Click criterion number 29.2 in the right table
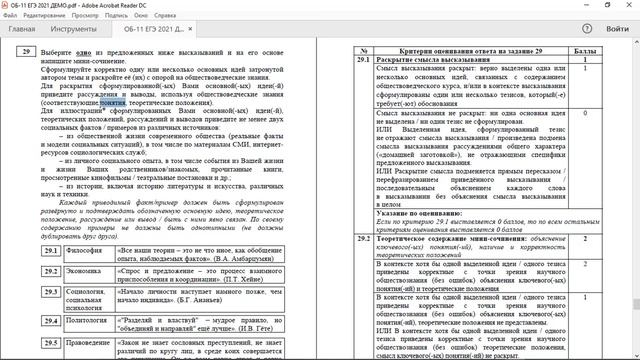Image resolution: width=640 pixels, height=360 pixels. point(363,238)
